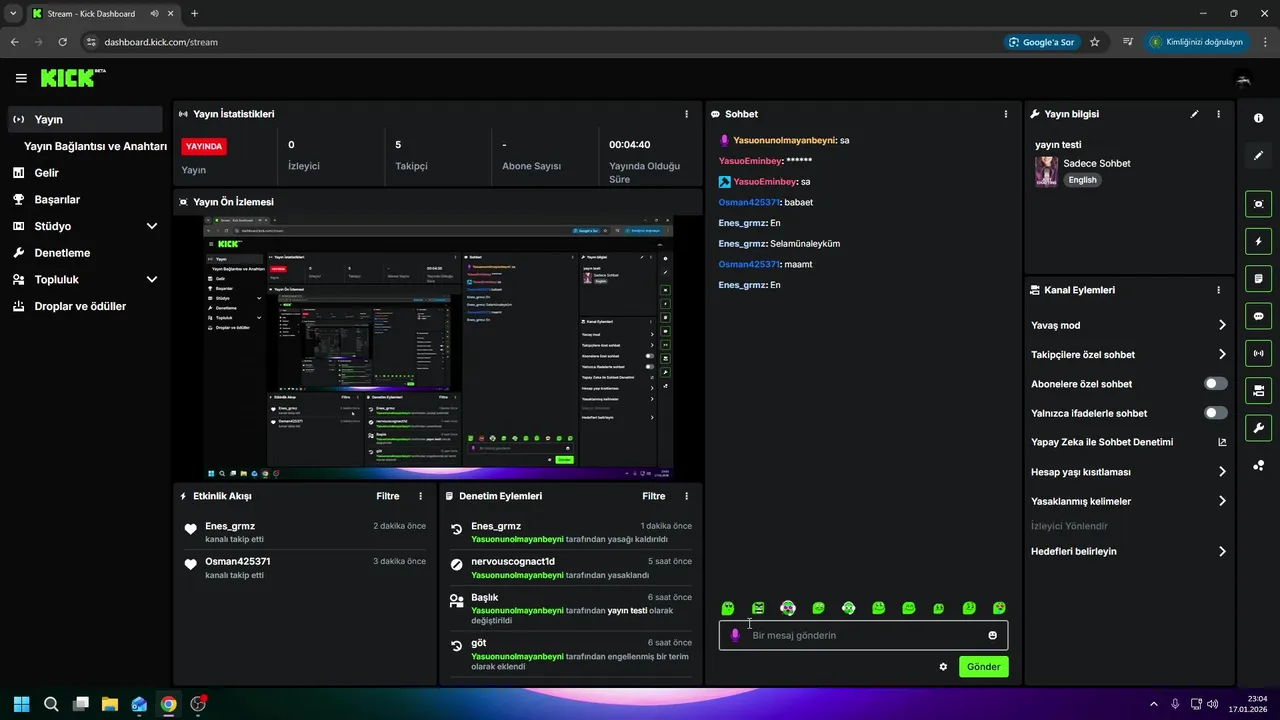Click the stream preview thumbnail
The width and height of the screenshot is (1280, 720).
click(438, 348)
